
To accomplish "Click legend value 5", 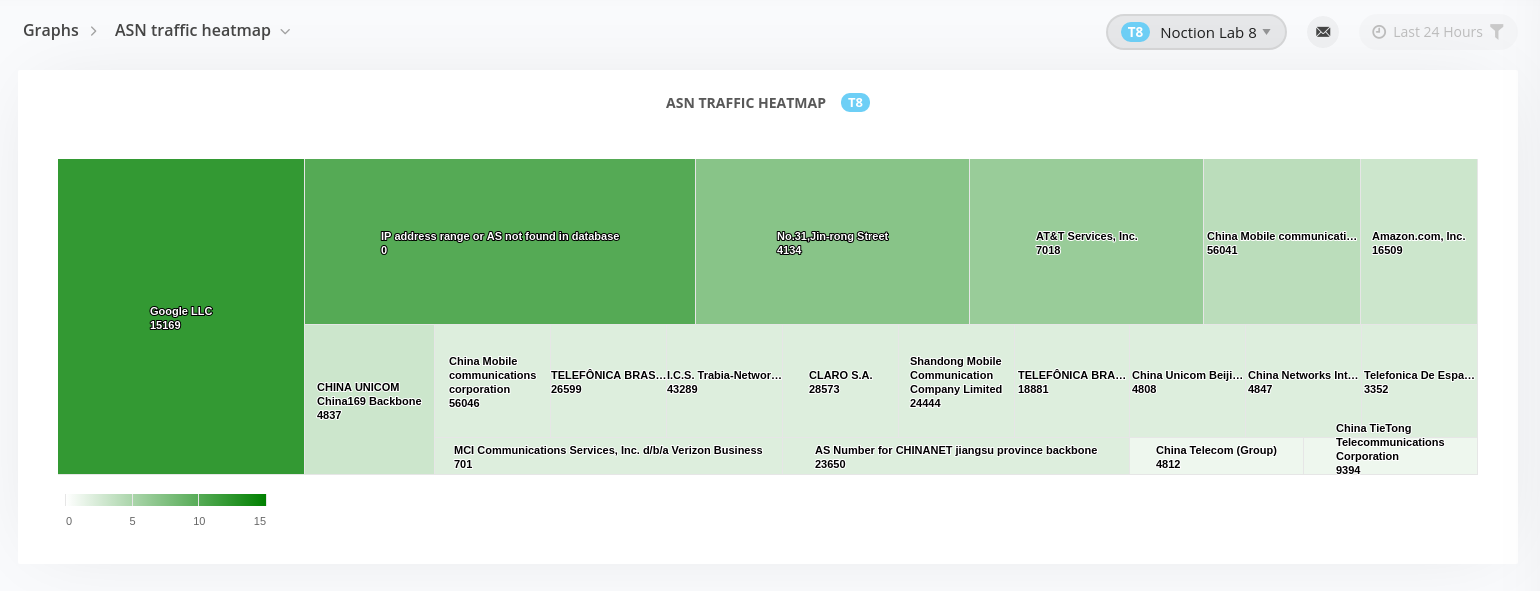I will point(132,521).
